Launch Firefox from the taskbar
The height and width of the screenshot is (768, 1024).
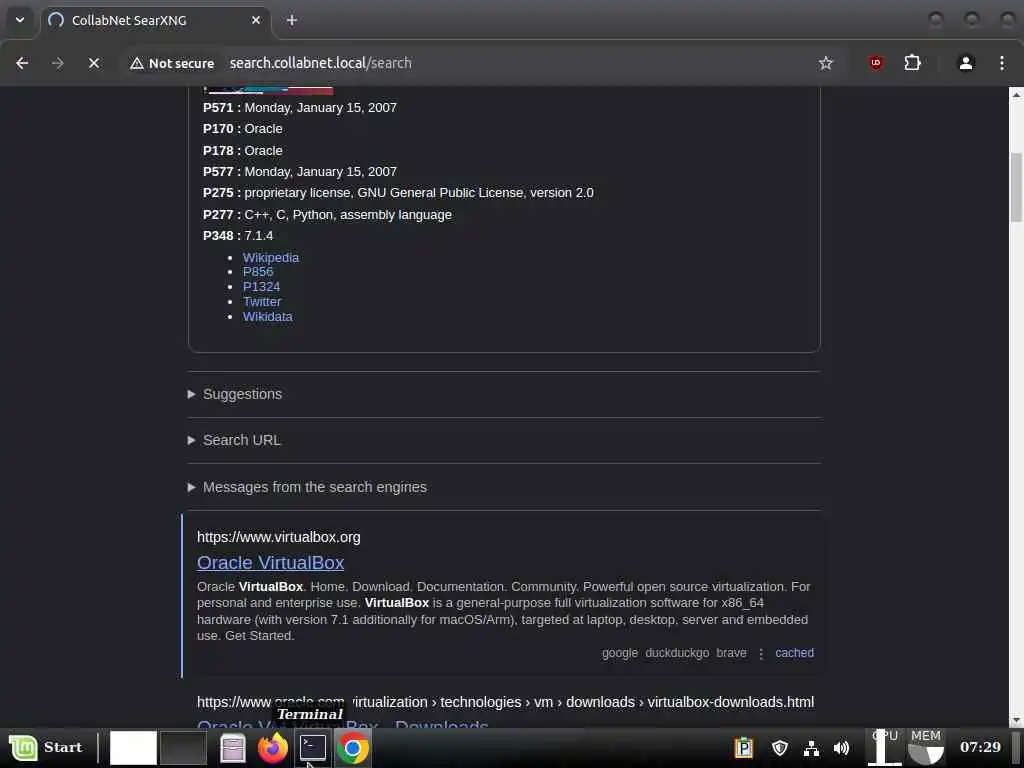coord(273,748)
